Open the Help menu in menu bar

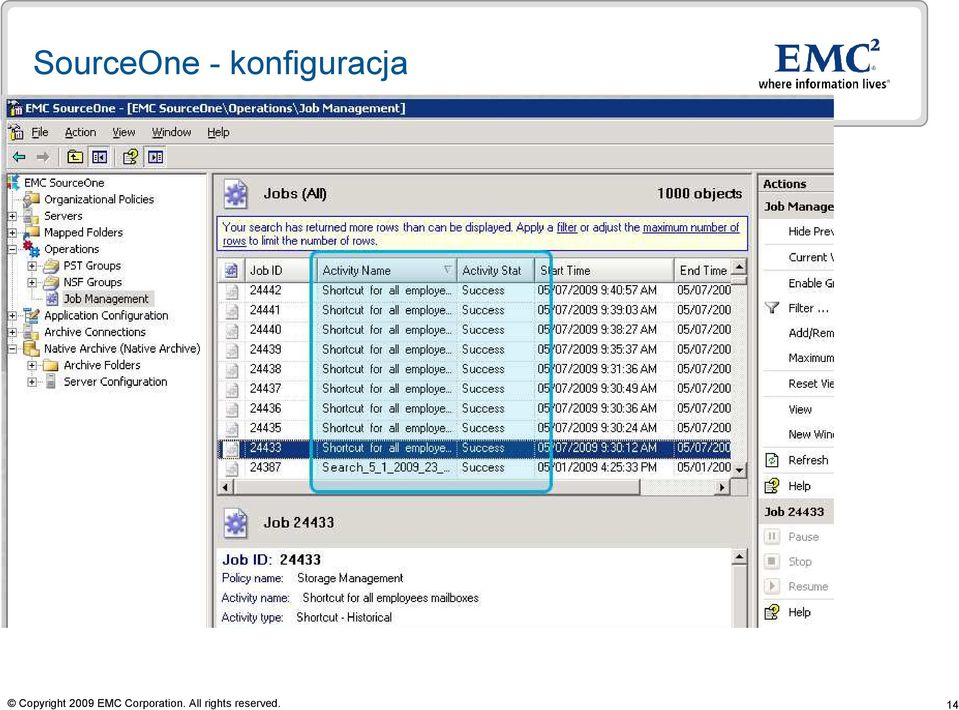(218, 132)
